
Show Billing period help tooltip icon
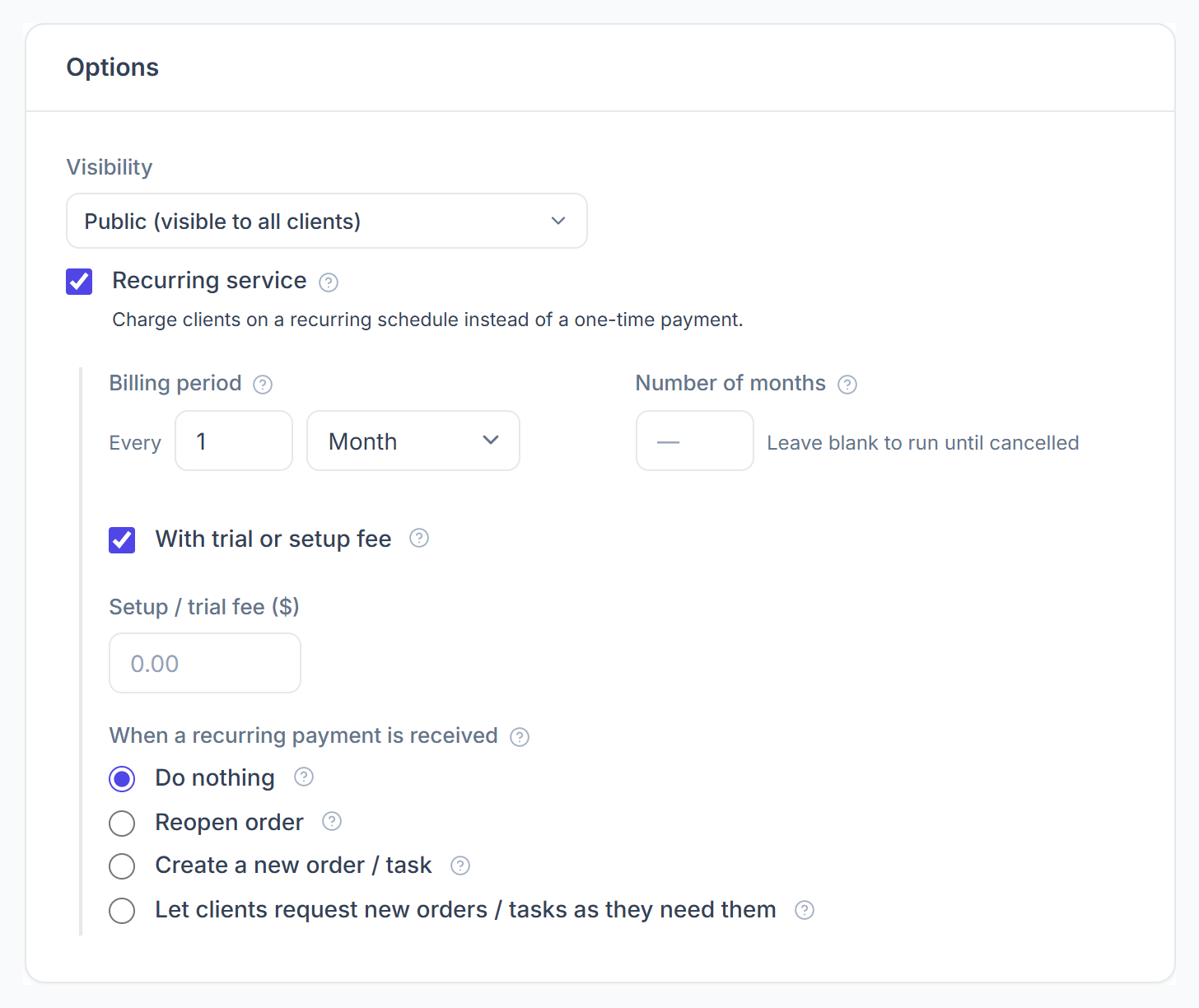pyautogui.click(x=263, y=385)
